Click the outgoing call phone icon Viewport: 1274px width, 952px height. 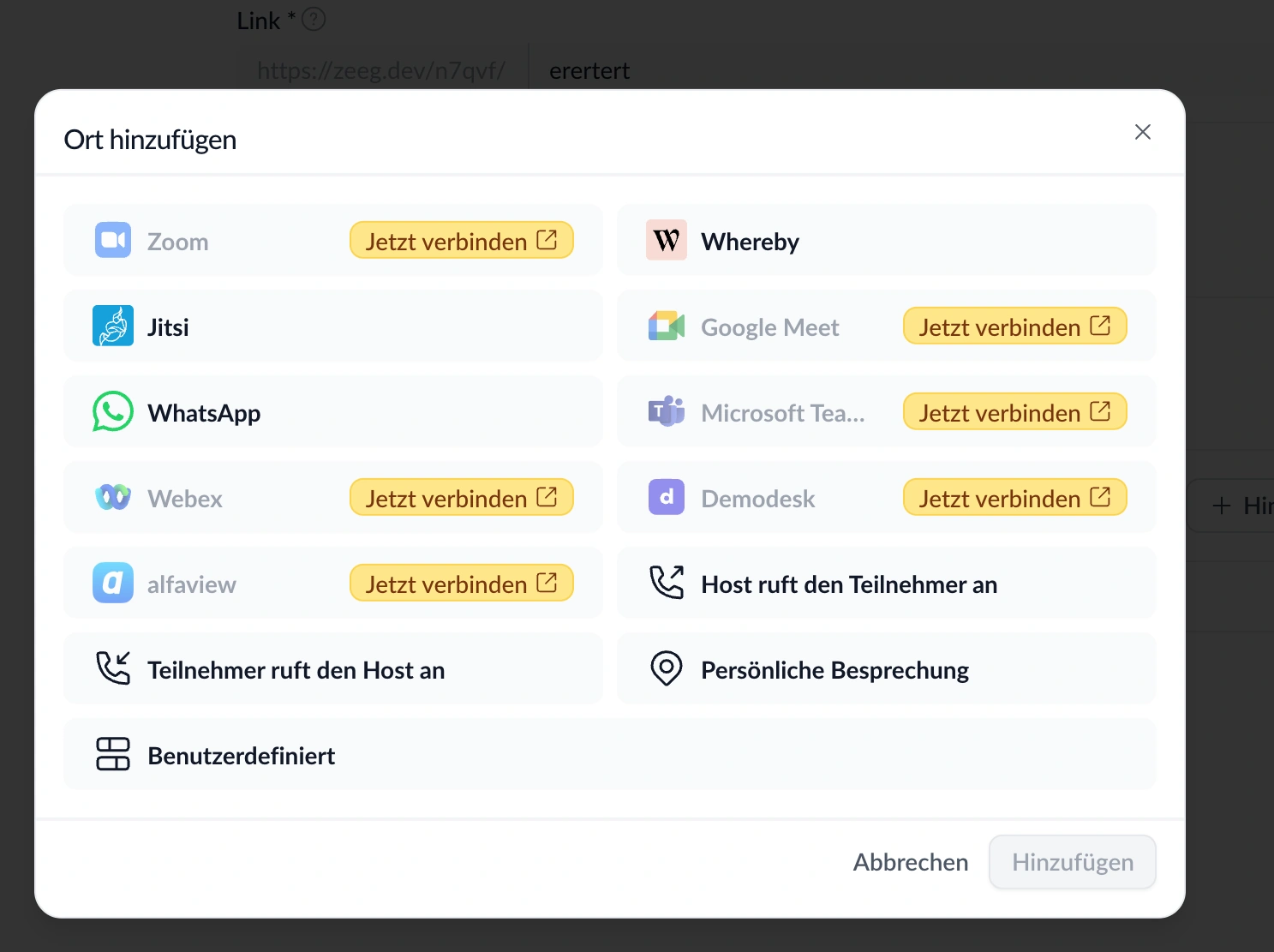(x=667, y=584)
